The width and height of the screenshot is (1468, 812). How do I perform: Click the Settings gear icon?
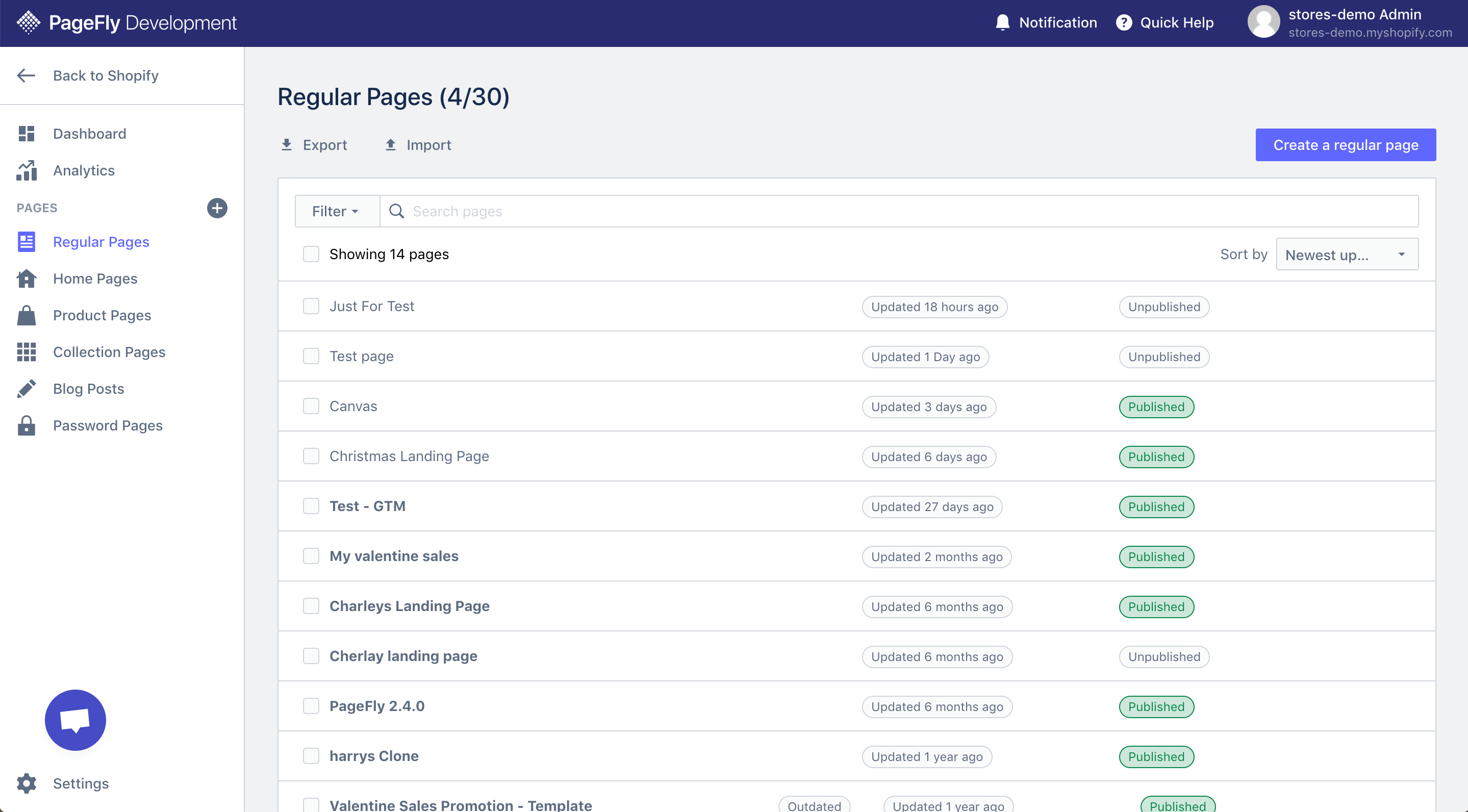(x=26, y=783)
